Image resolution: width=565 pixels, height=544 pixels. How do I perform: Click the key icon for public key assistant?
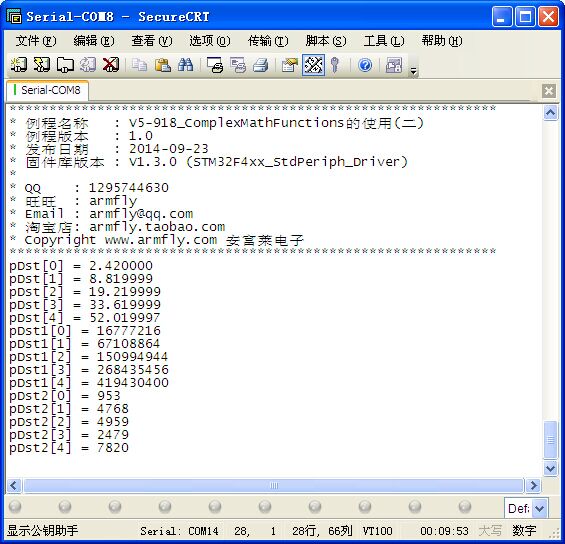335,65
